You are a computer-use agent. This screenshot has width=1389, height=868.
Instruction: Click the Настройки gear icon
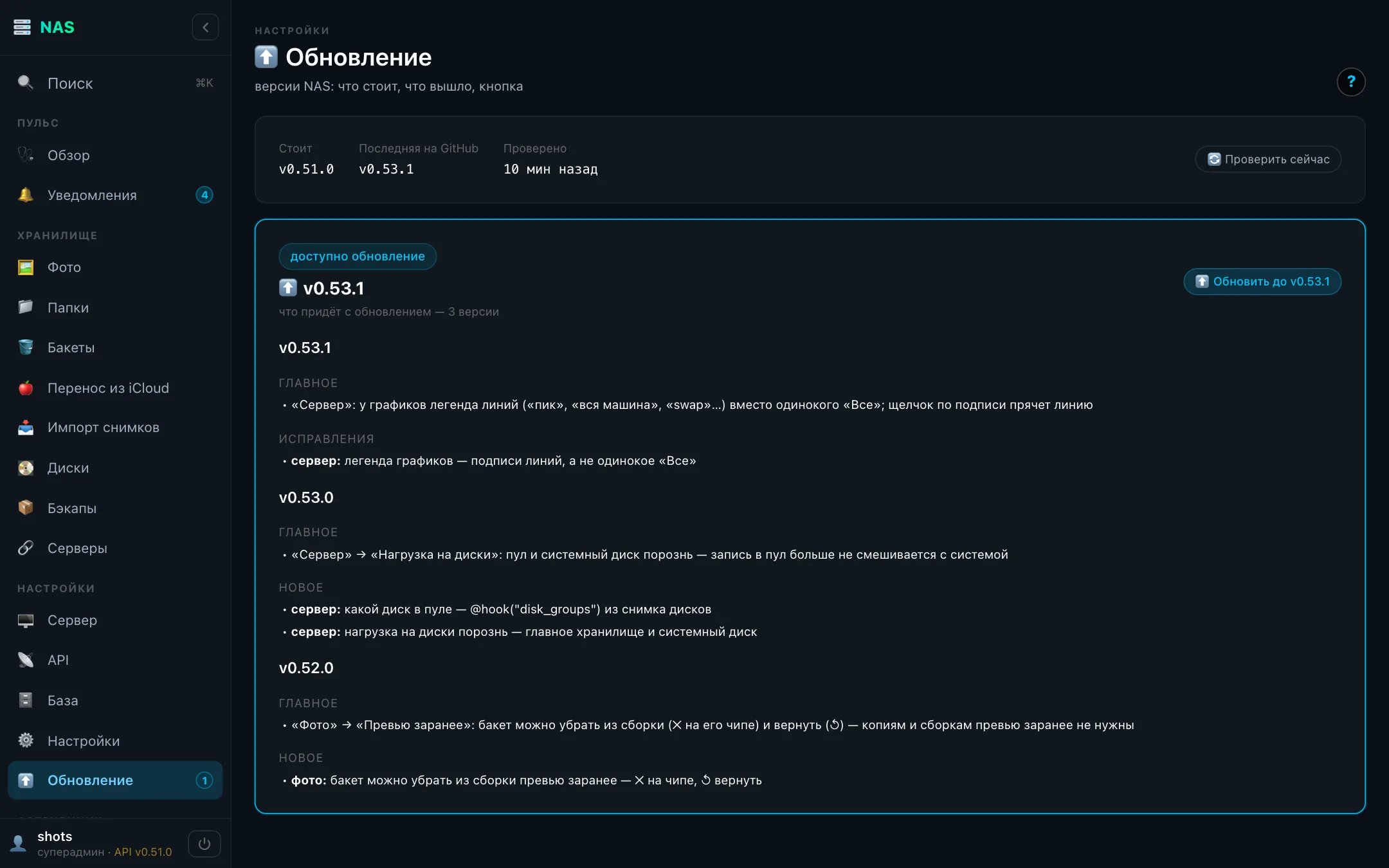coord(26,740)
